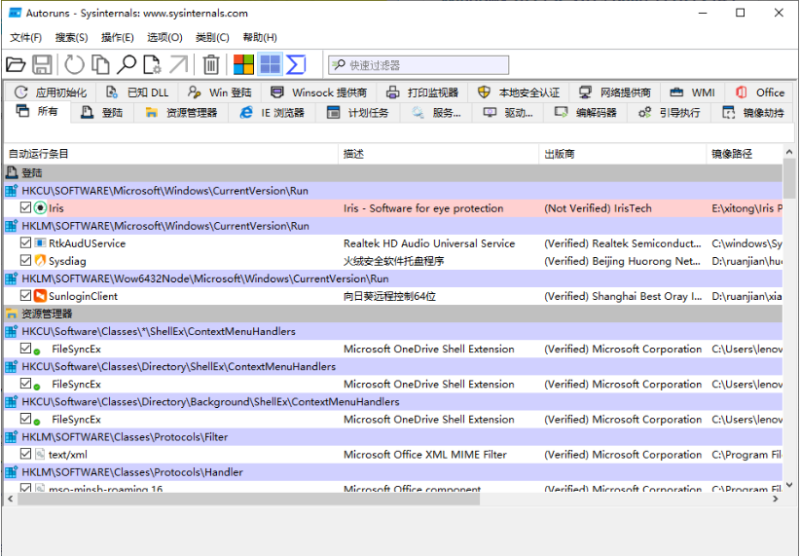Screen dimensions: 800x556
Task: Click the file properties toolbar icon
Action: 152,65
